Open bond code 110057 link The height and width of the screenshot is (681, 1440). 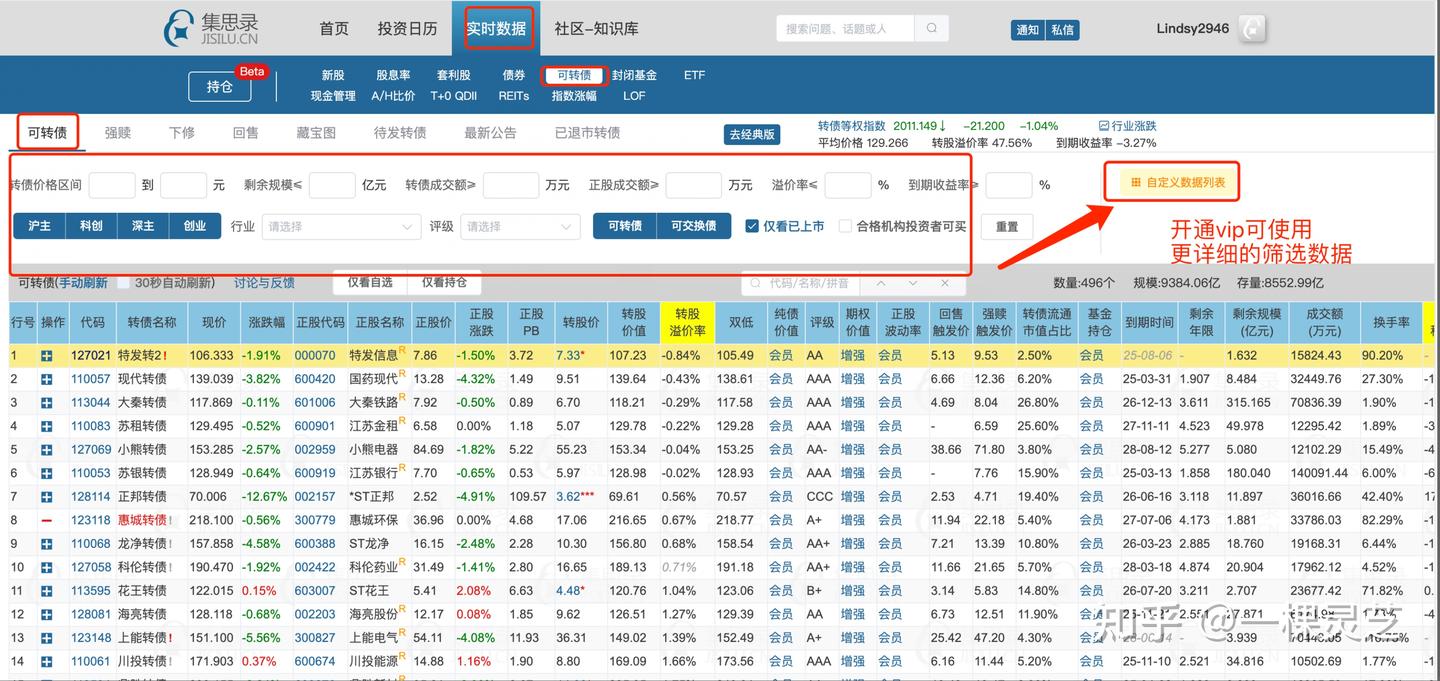(x=91, y=379)
